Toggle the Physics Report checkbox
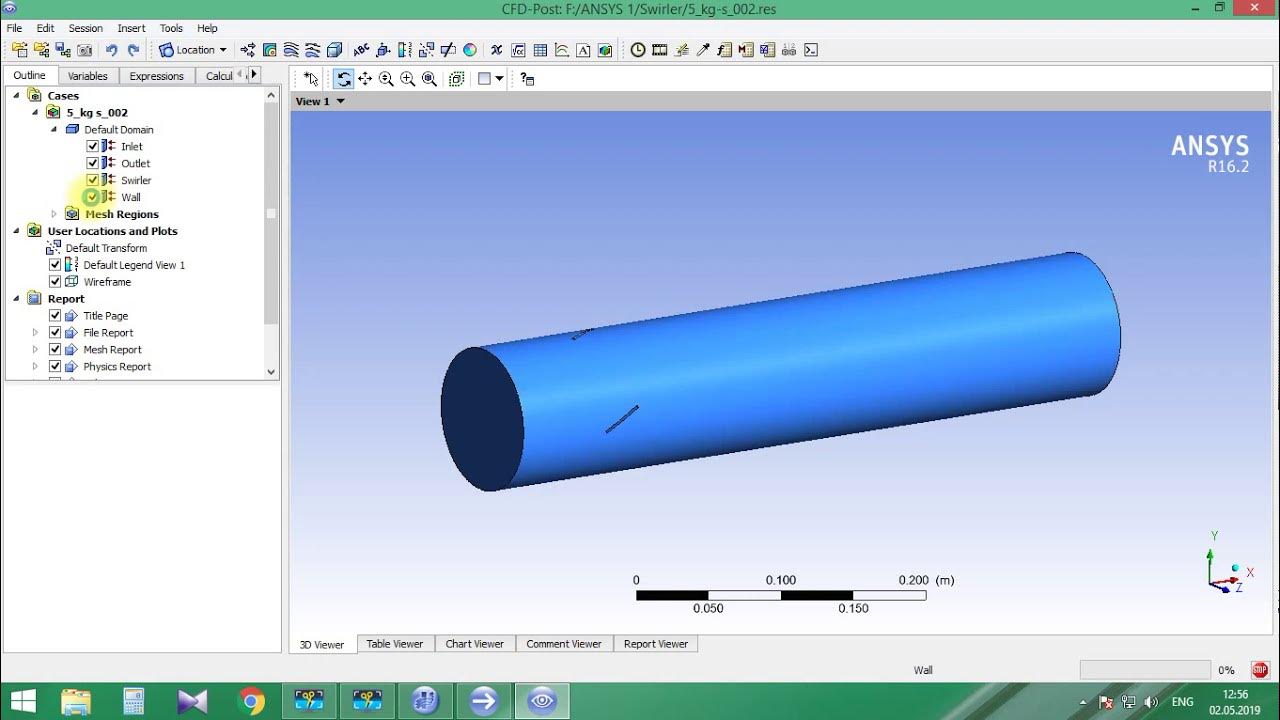Viewport: 1280px width, 720px height. pyautogui.click(x=55, y=367)
